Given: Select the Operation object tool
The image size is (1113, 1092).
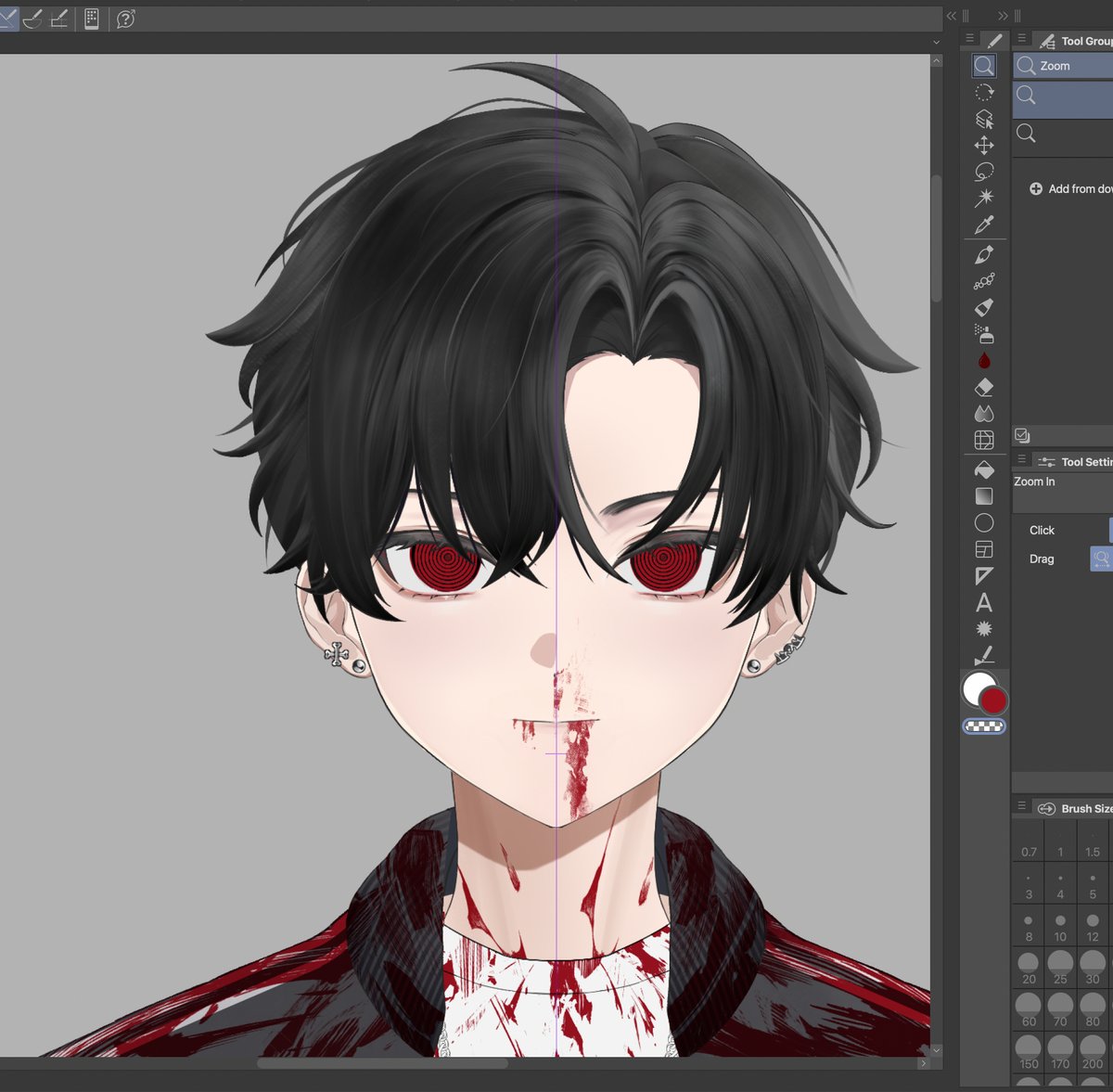Looking at the screenshot, I should 984,119.
